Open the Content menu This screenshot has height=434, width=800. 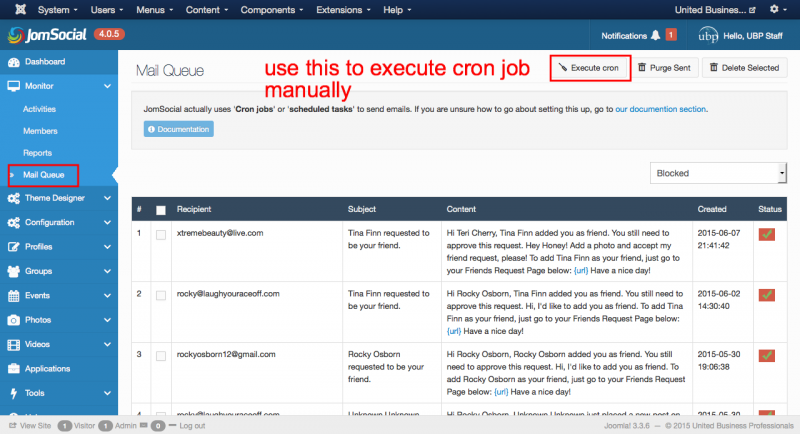pos(207,10)
